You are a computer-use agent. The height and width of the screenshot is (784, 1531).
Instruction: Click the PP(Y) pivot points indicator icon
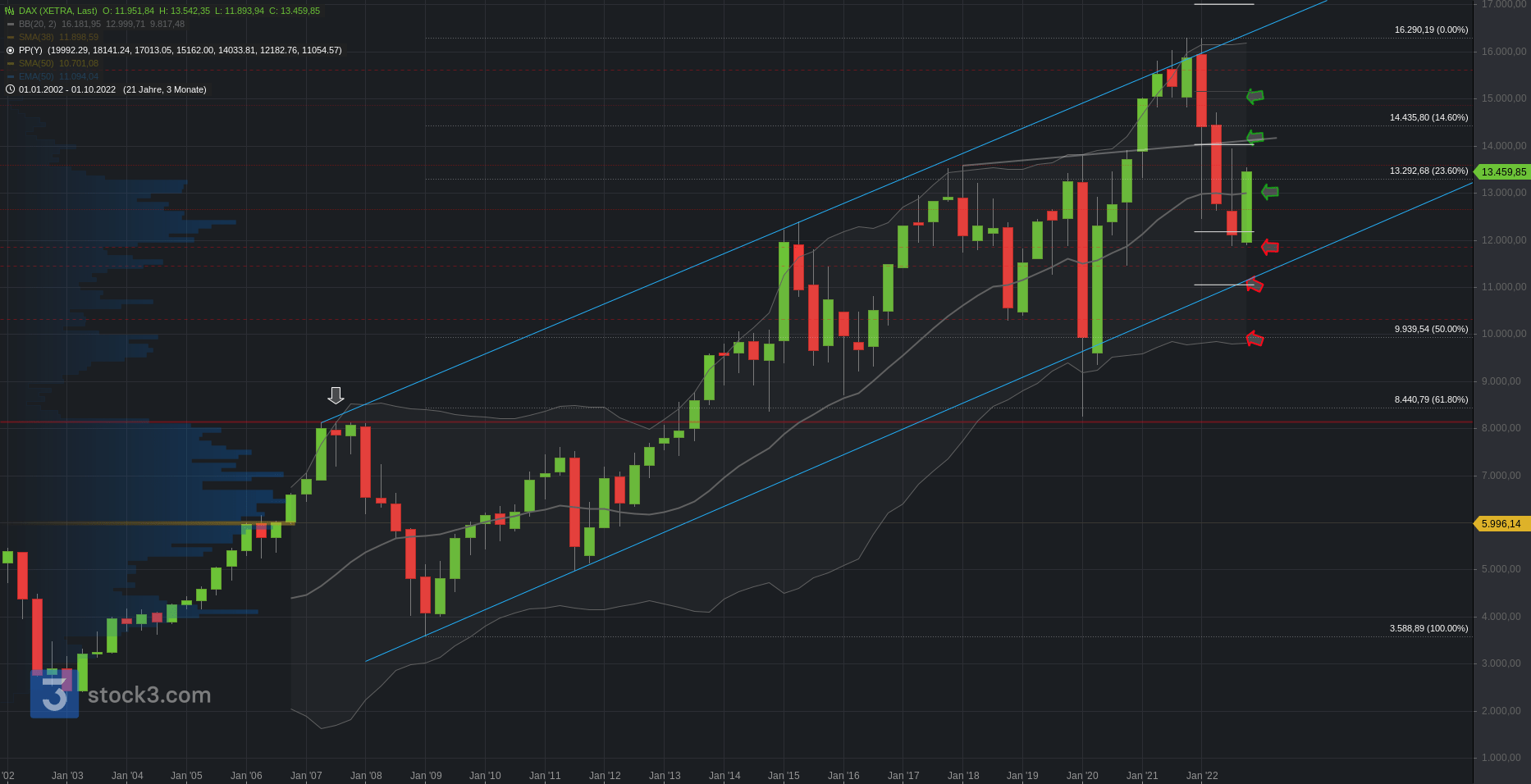(10, 50)
